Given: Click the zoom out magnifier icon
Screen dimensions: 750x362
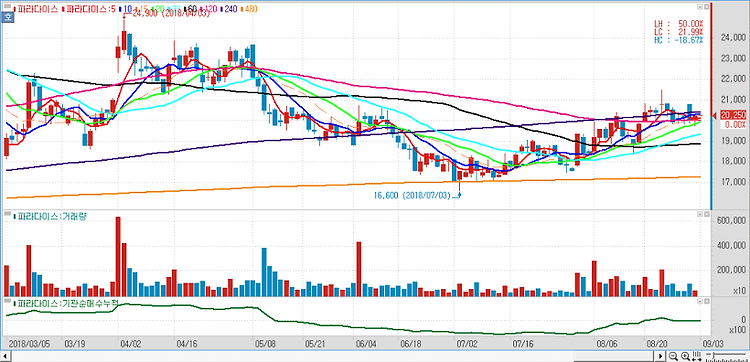Looking at the screenshot, I should (x=673, y=356).
